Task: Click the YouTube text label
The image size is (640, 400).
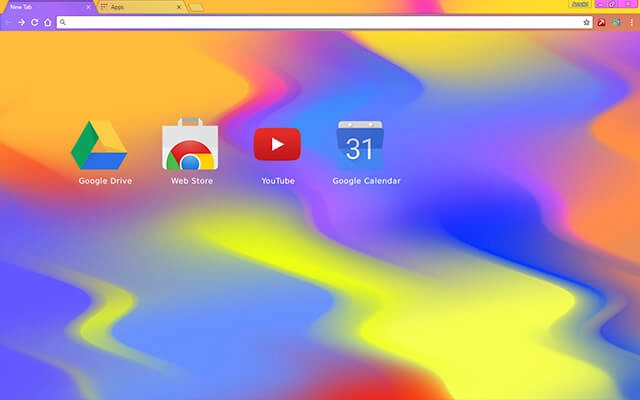Action: click(x=278, y=181)
